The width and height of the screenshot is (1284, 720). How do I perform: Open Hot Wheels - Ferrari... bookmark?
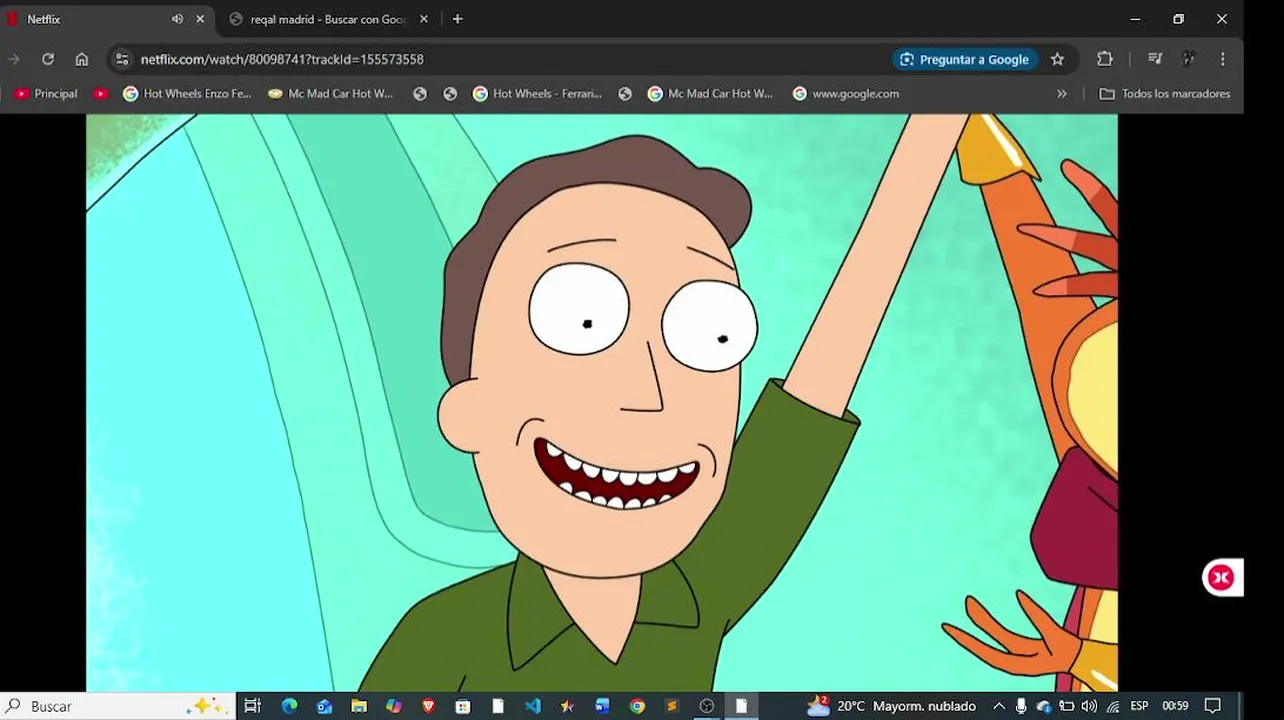pos(537,93)
